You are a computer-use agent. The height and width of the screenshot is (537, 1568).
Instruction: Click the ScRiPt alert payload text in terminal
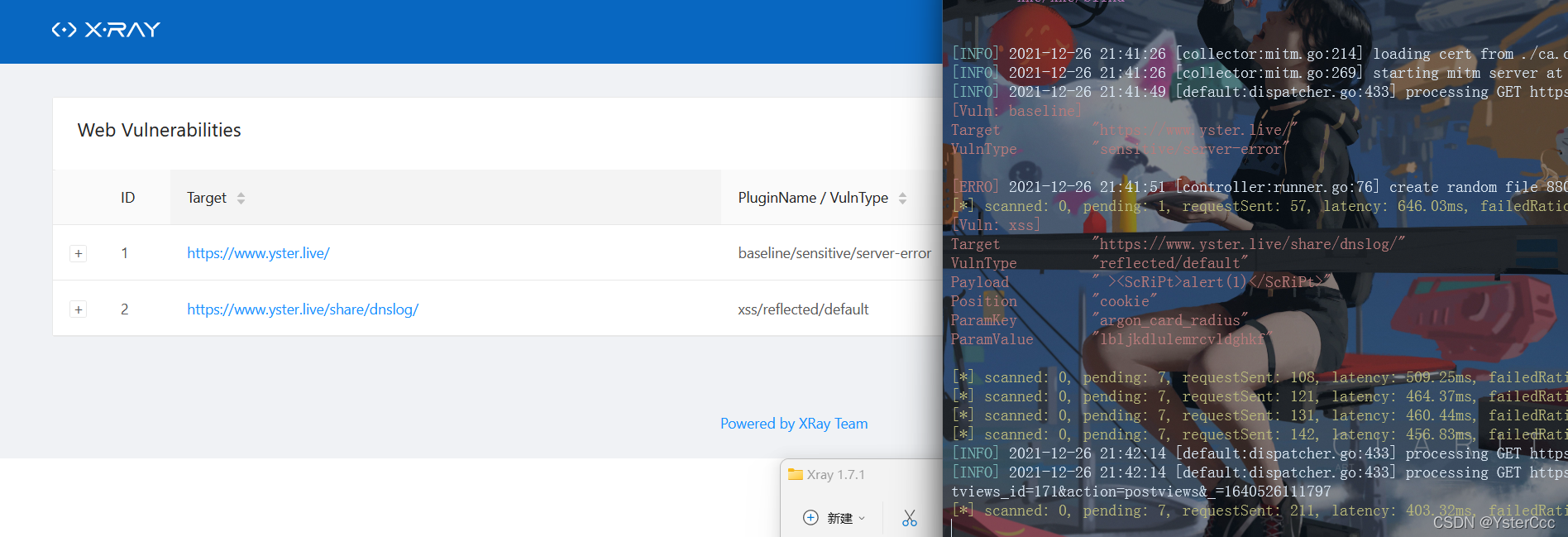coord(1212,282)
